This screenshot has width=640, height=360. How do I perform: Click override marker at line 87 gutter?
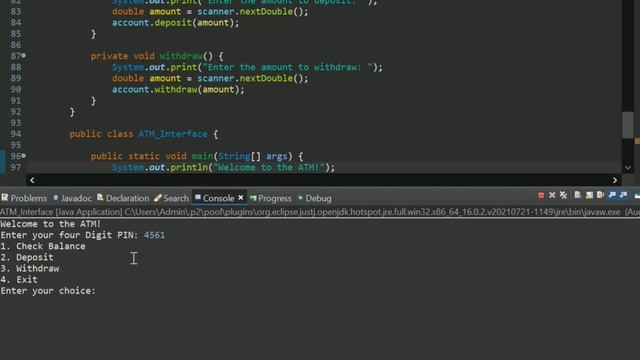(x=24, y=55)
